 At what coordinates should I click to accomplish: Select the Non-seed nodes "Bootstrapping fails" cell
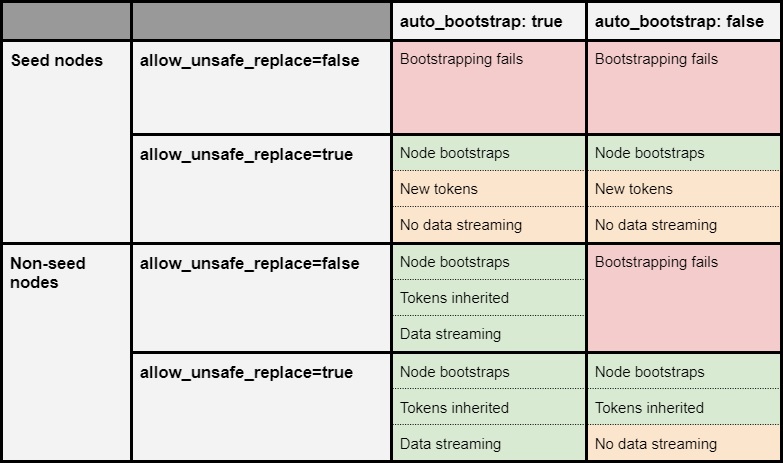(656, 262)
